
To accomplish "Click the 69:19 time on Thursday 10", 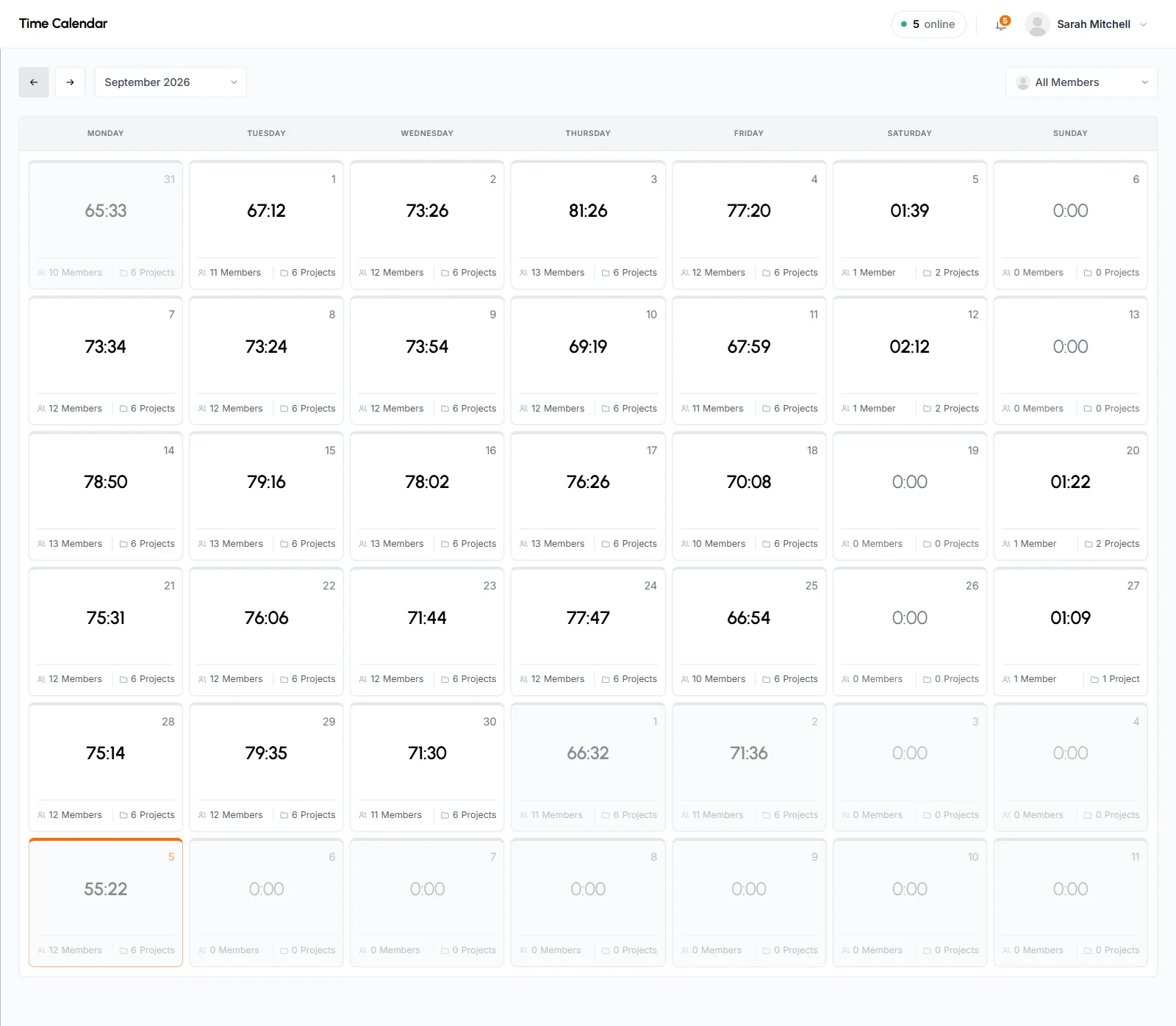I will pos(588,347).
